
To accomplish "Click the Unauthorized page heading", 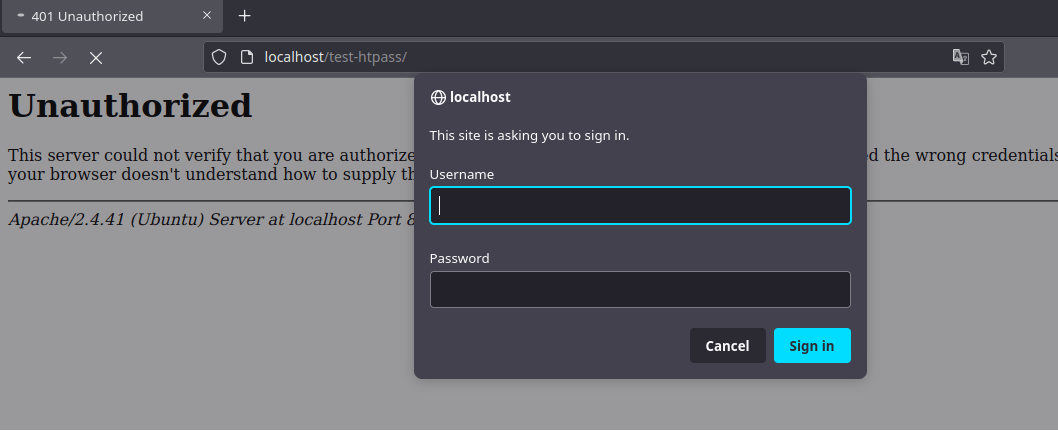I will point(130,105).
